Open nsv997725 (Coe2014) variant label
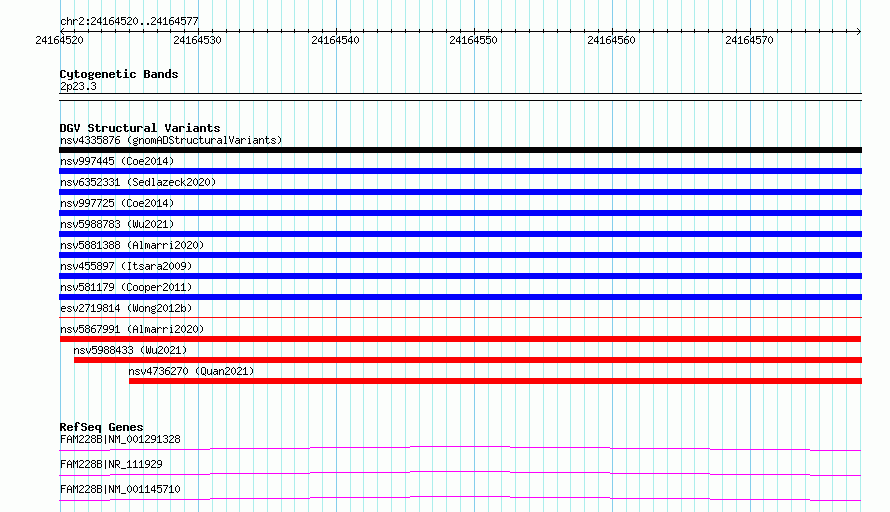 tap(117, 203)
